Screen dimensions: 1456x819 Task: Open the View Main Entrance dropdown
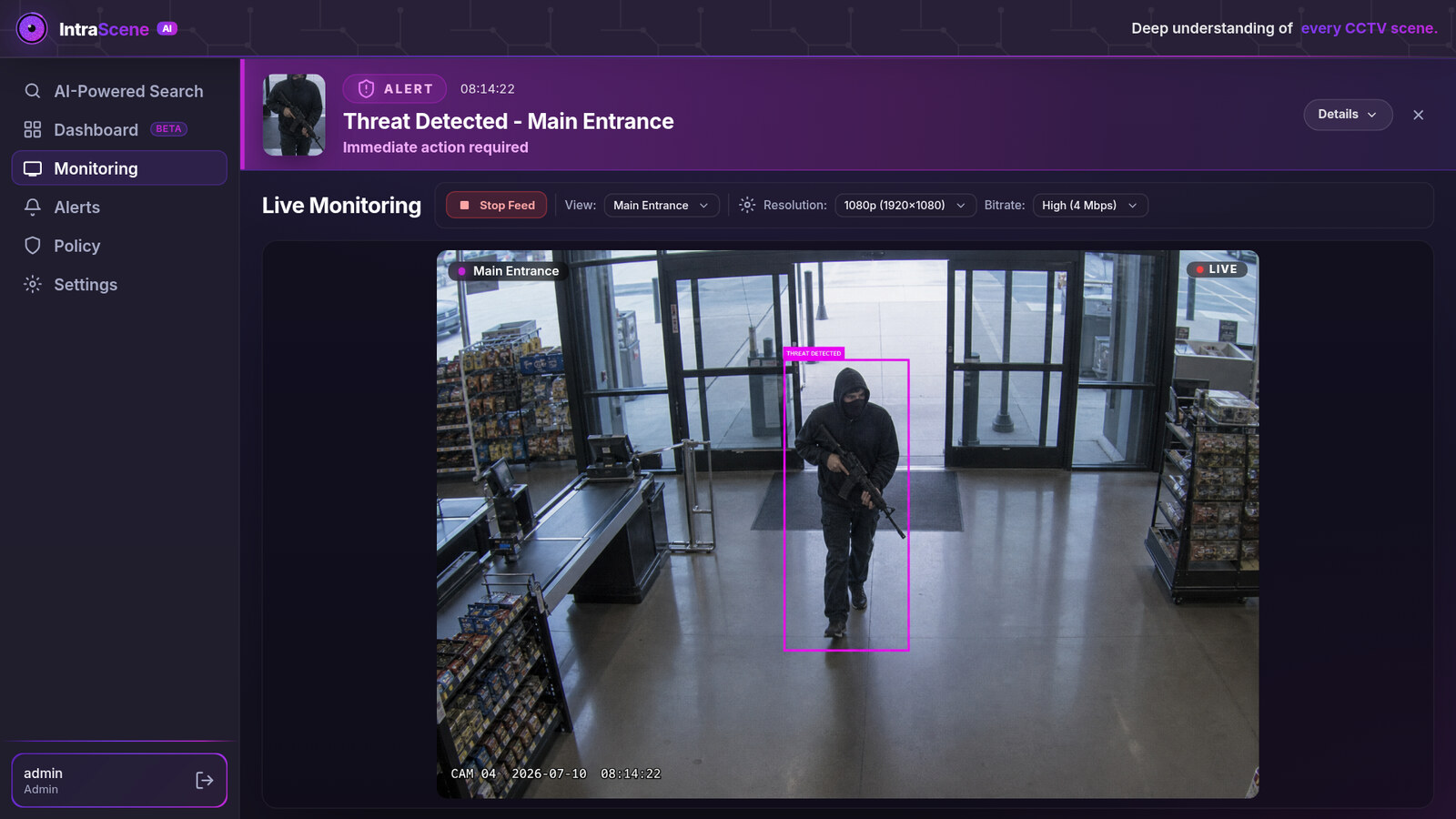point(662,206)
